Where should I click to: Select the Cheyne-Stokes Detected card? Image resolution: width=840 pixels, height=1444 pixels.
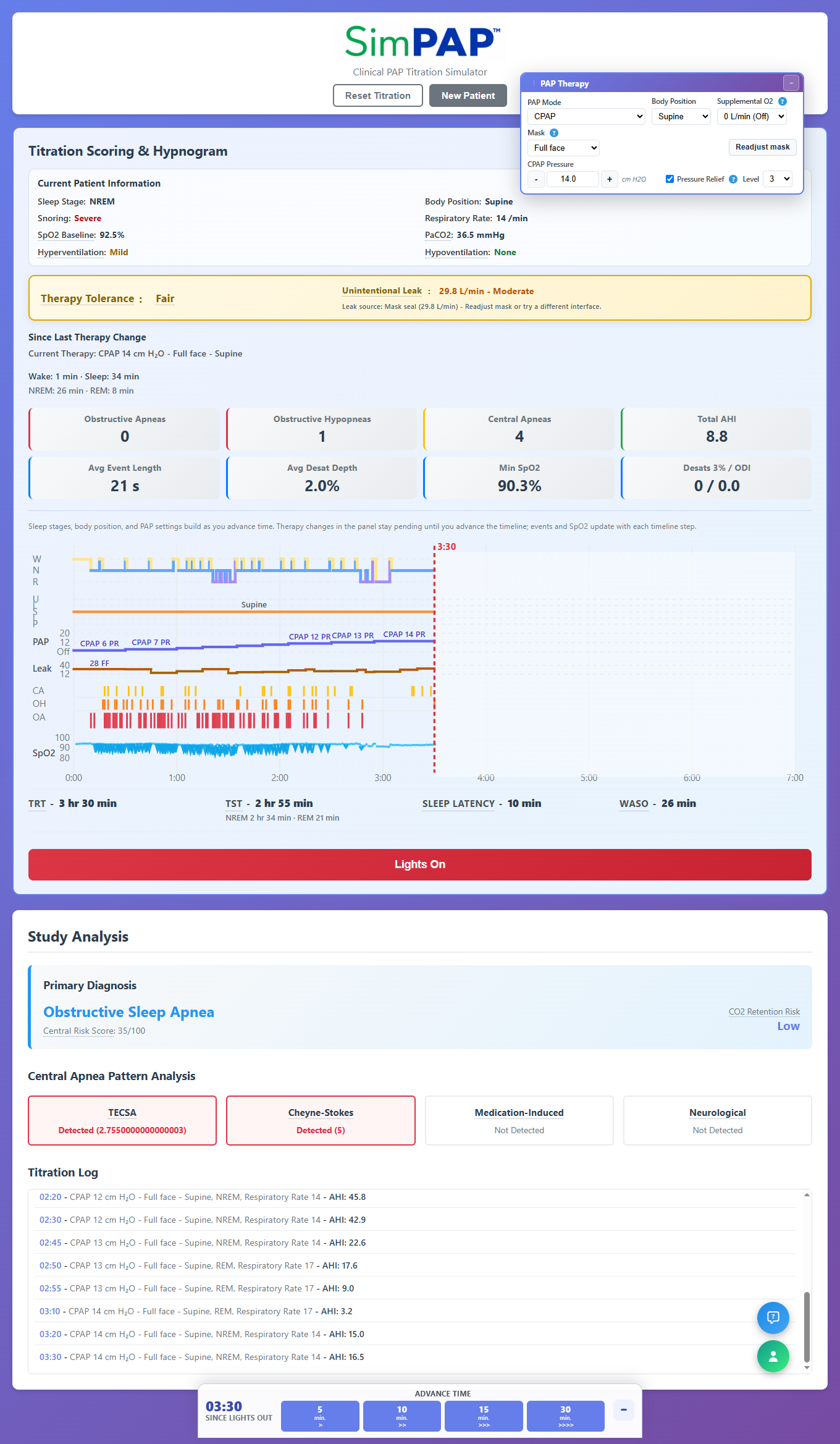coord(321,1120)
